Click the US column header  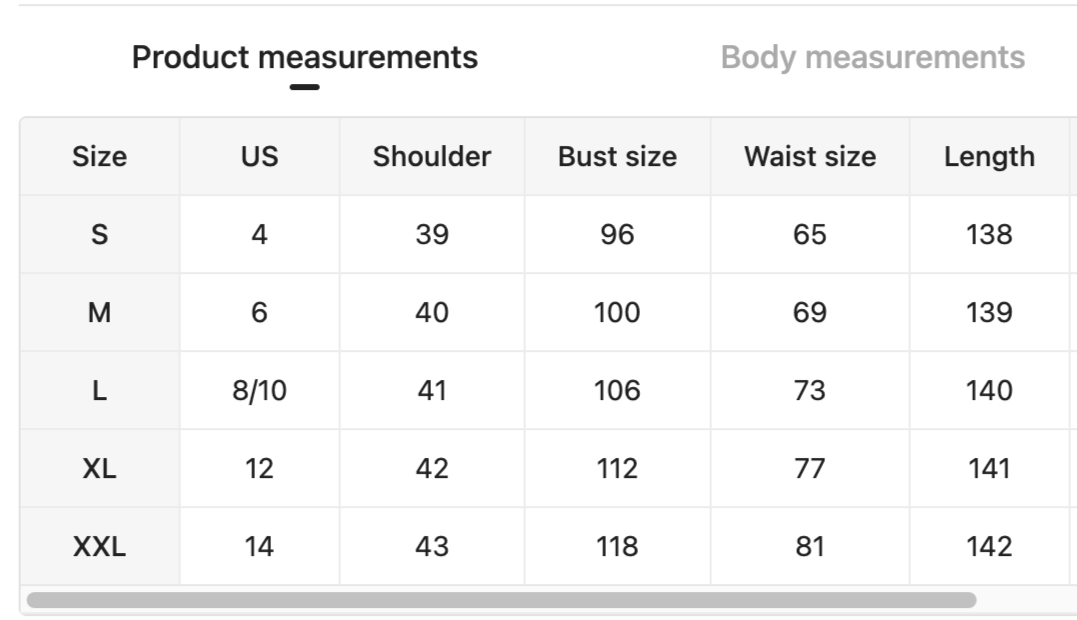click(x=259, y=157)
